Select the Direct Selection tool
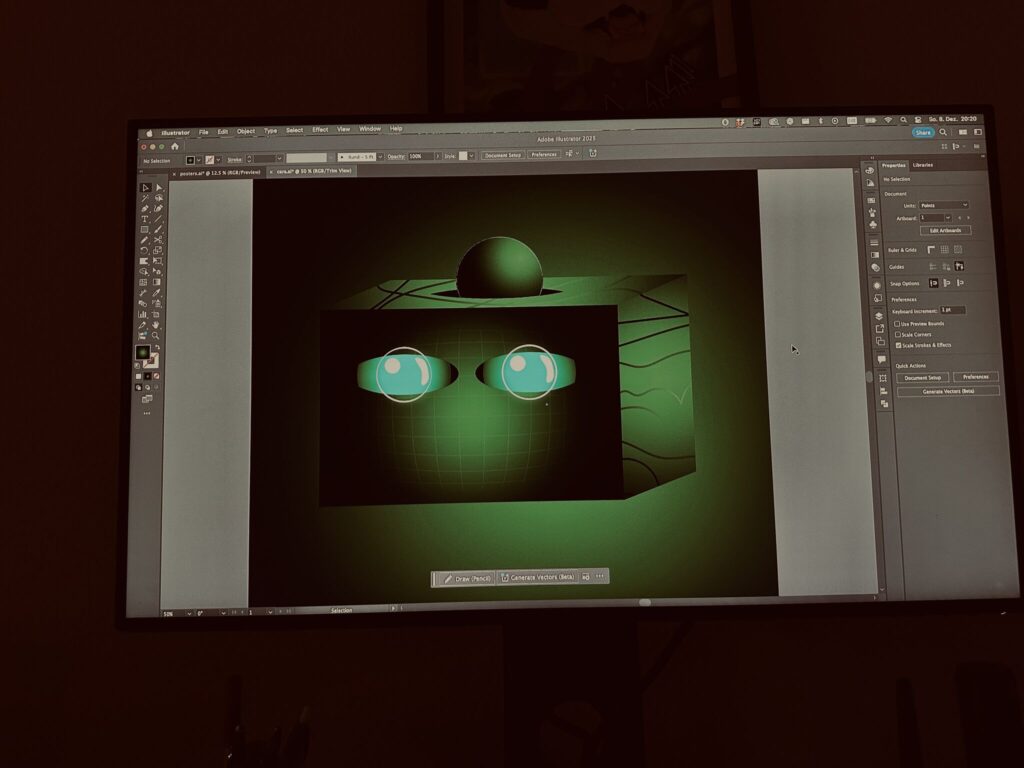1024x768 pixels. [x=158, y=188]
